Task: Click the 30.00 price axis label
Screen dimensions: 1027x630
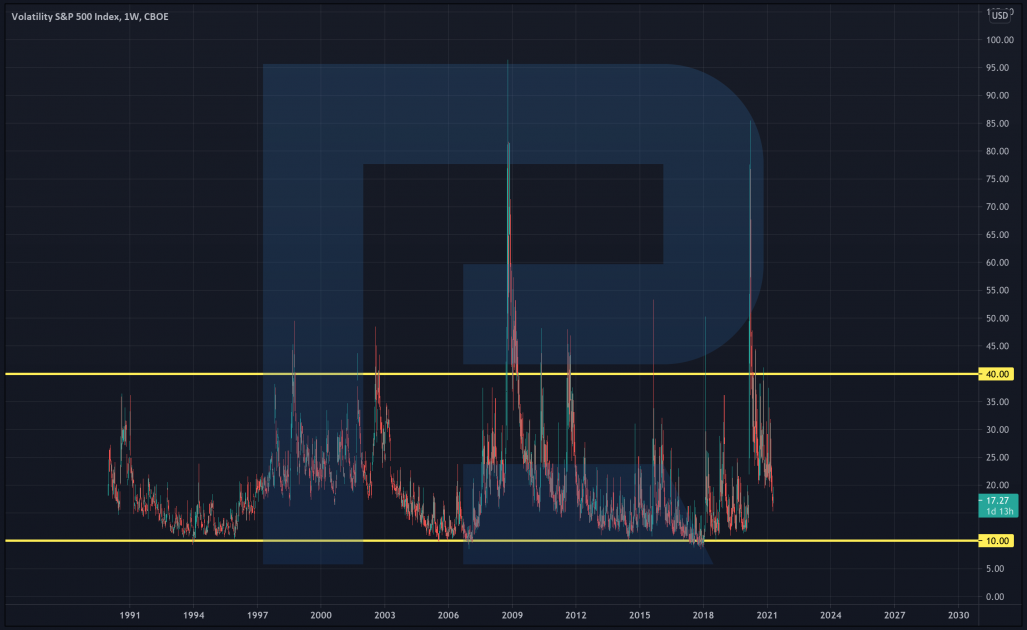Action: [998, 430]
